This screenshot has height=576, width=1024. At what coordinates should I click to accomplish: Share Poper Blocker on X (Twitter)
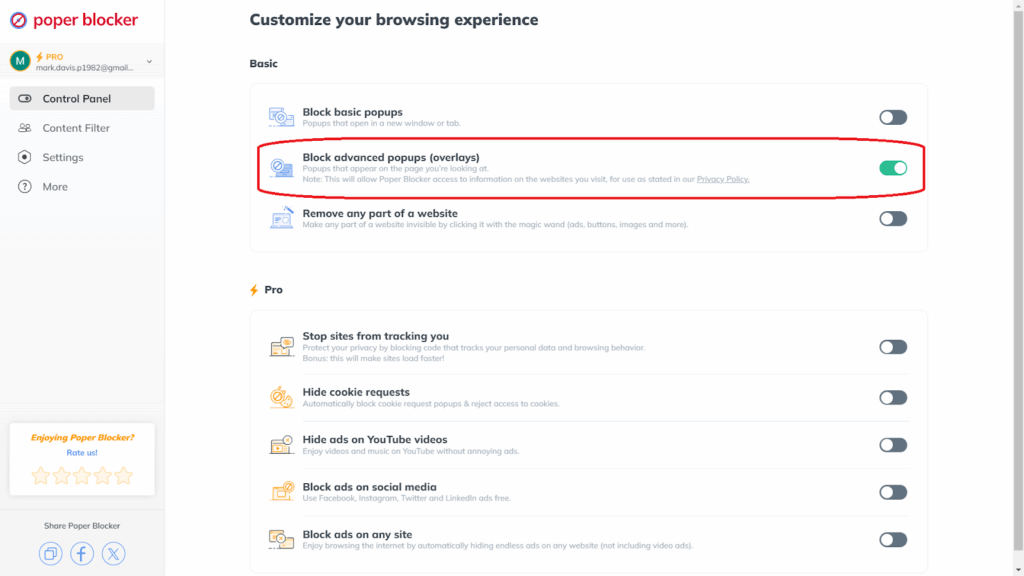114,554
